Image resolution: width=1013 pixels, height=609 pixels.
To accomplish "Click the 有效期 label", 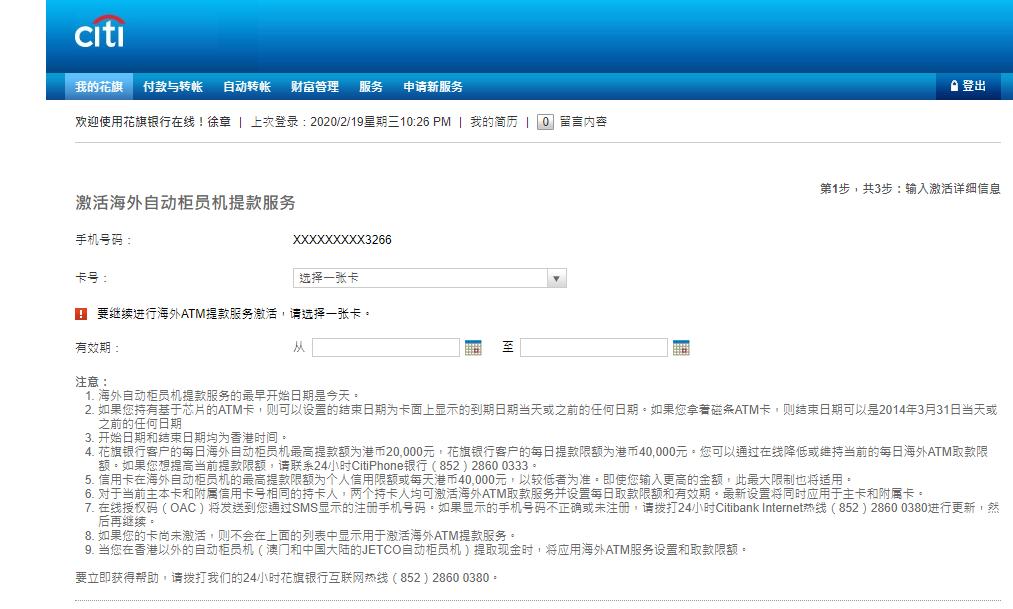I will (x=98, y=347).
